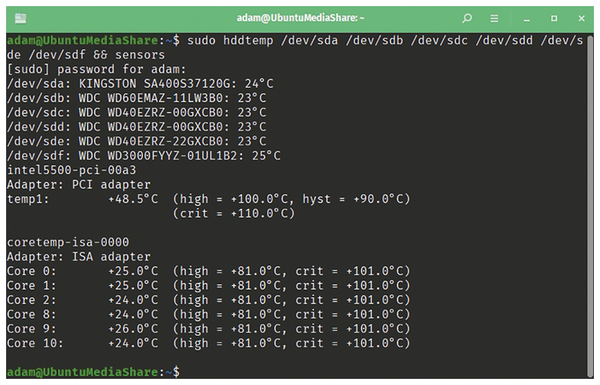
Task: Close the terminal window
Action: [x=581, y=18]
